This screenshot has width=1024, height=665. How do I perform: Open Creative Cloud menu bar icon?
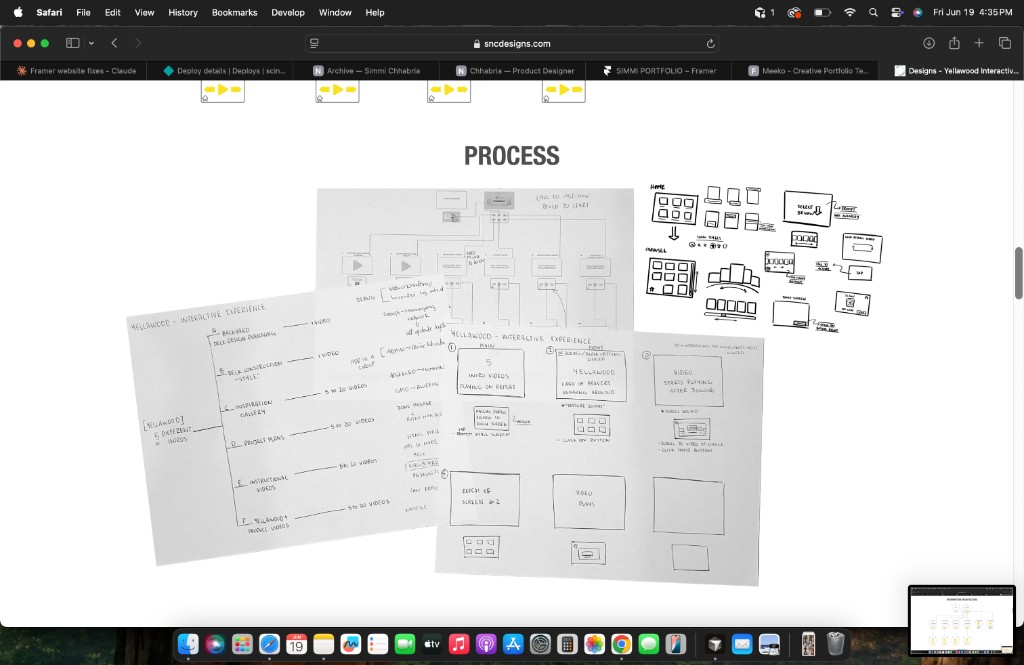pyautogui.click(x=794, y=12)
